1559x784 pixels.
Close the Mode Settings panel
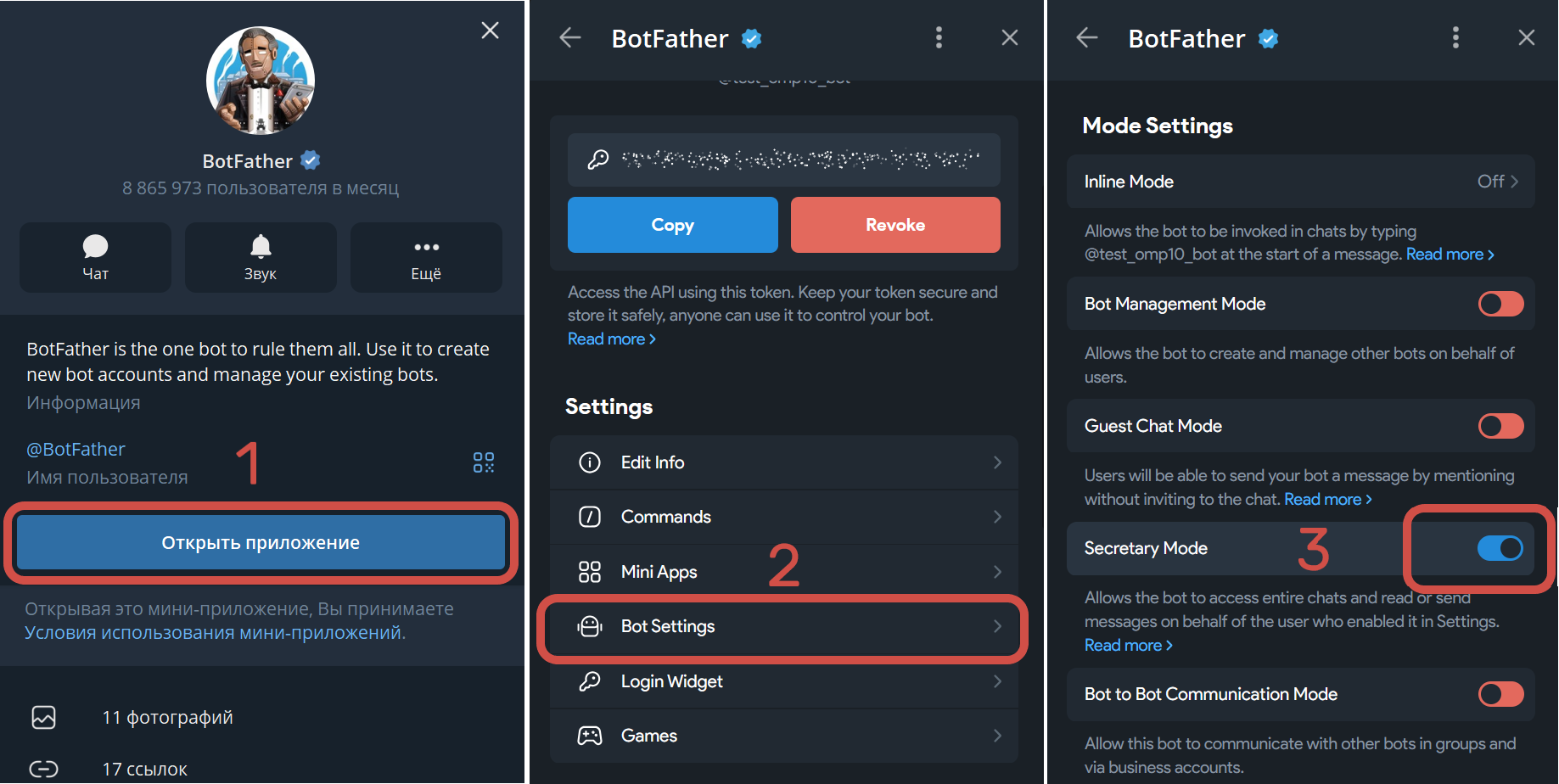[x=1527, y=37]
